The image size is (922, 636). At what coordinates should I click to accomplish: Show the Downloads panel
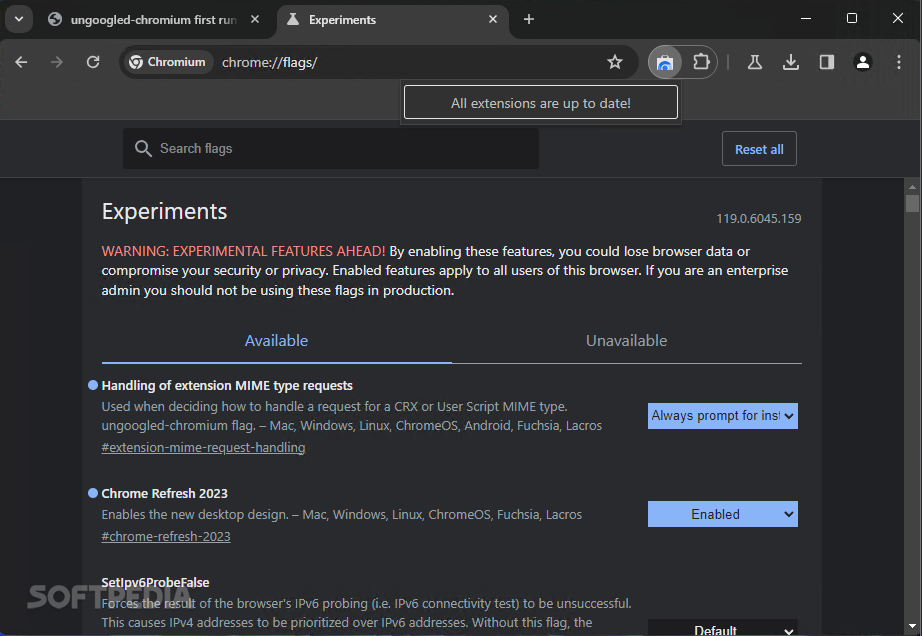(791, 62)
